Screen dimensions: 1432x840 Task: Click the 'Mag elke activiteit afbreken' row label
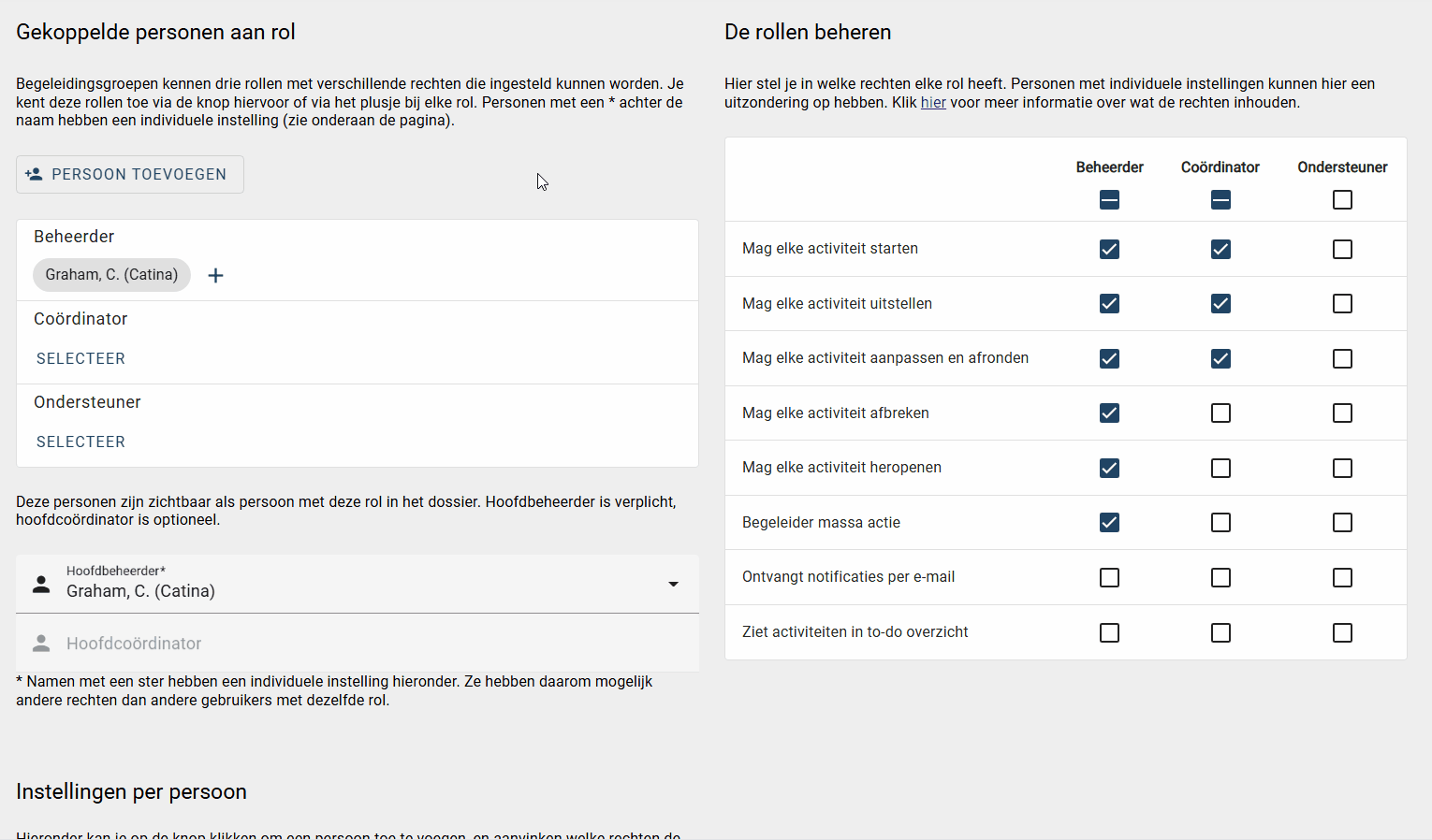click(836, 413)
